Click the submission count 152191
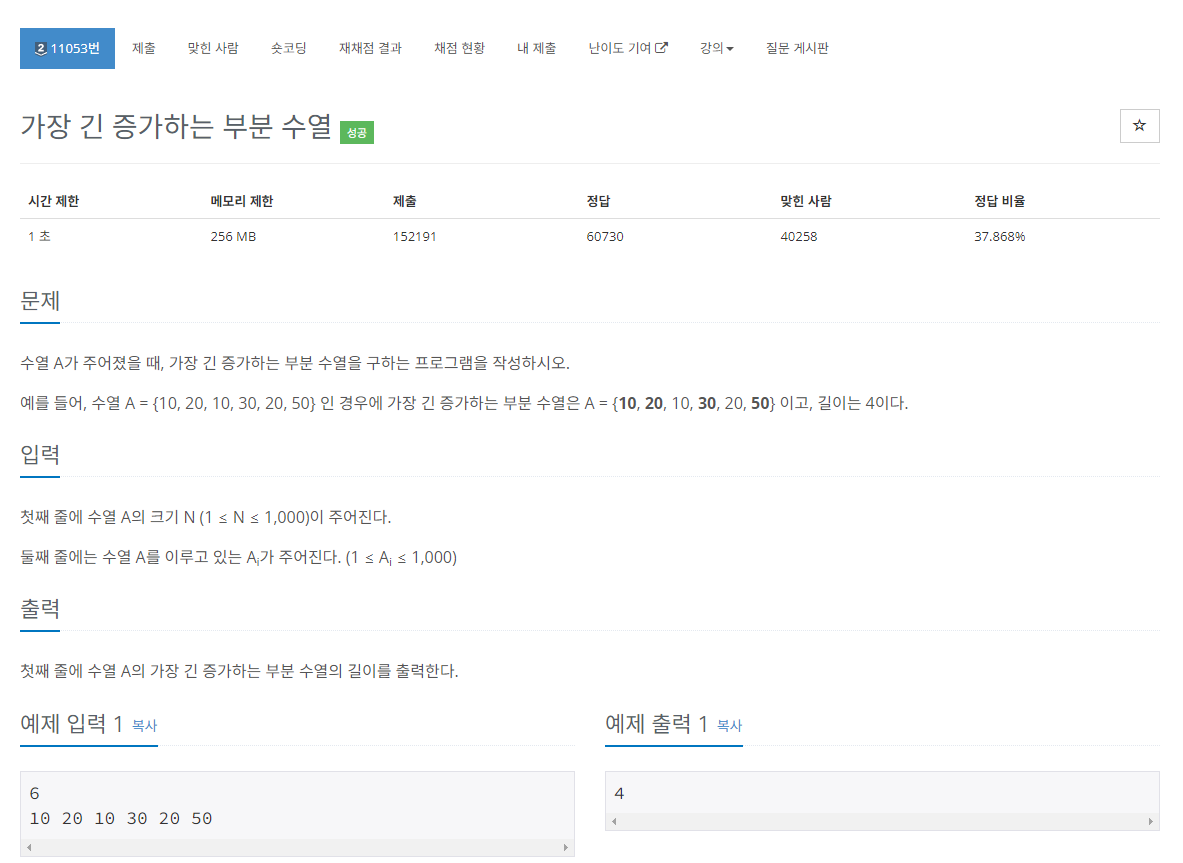1183x863 pixels. 414,237
